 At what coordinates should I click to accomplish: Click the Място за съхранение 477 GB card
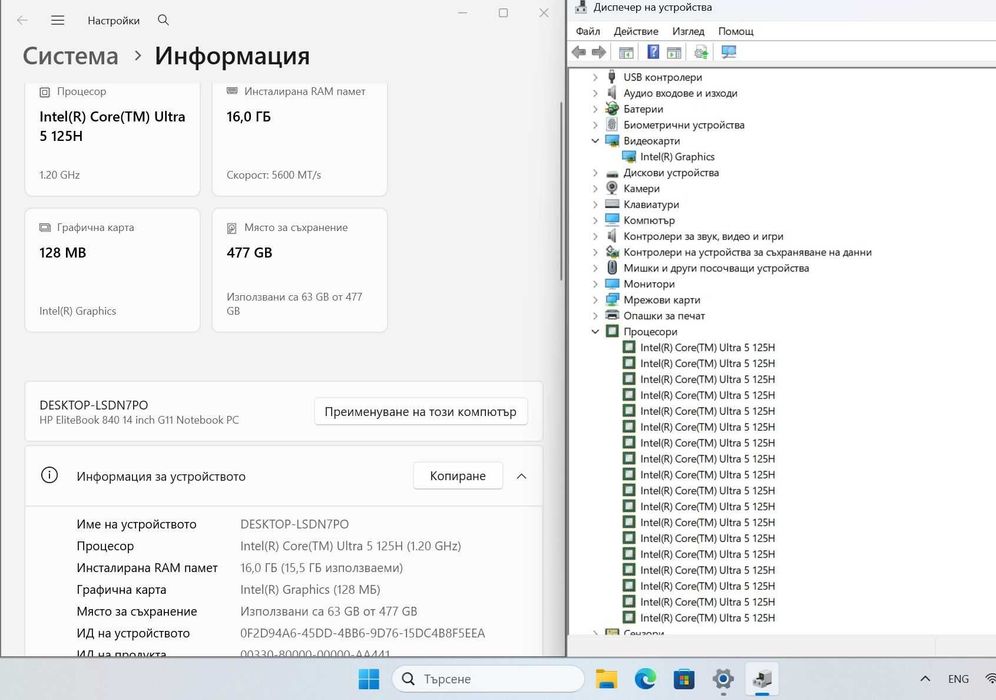point(300,270)
